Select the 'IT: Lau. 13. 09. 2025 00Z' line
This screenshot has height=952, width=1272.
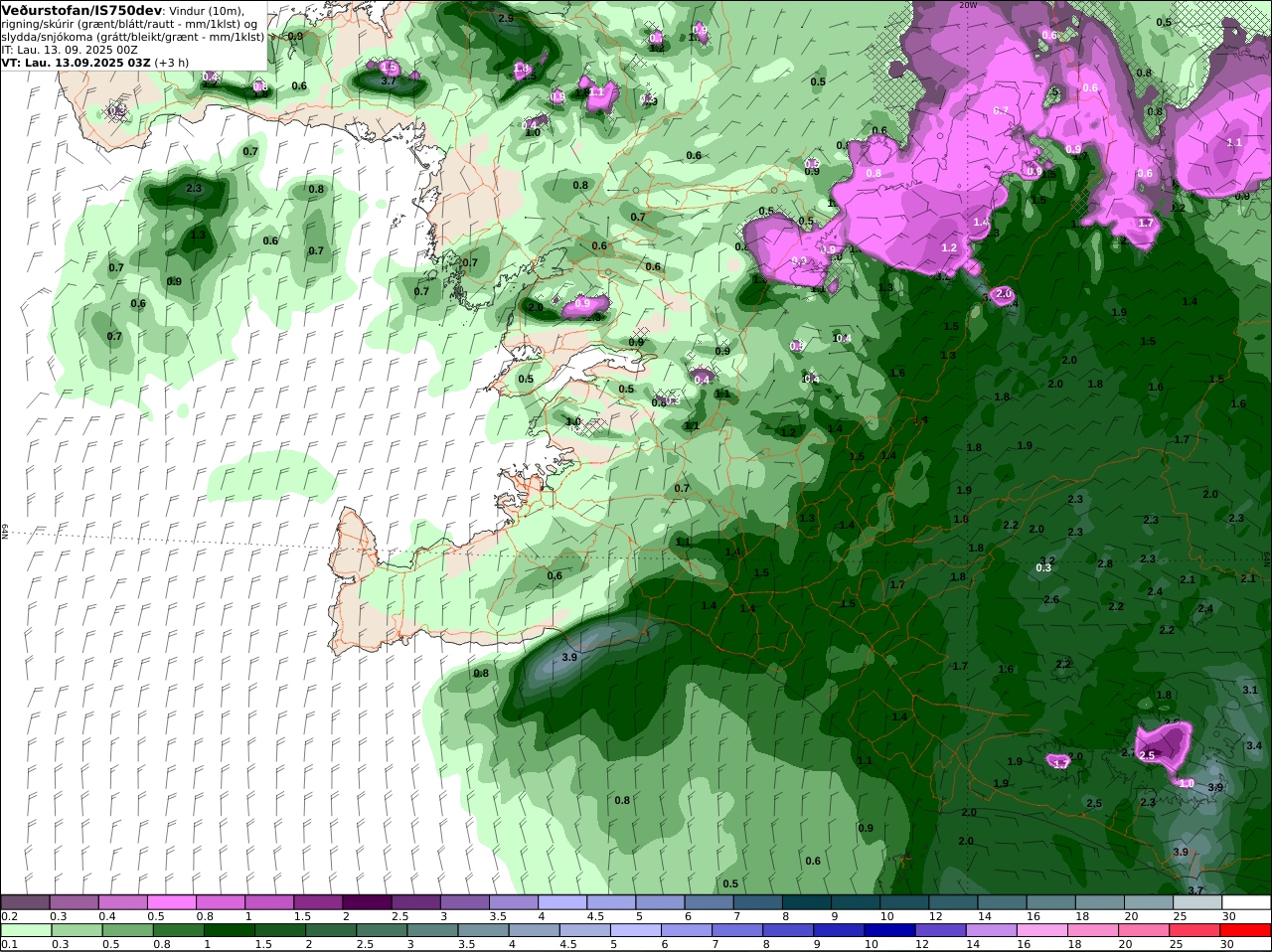70,50
